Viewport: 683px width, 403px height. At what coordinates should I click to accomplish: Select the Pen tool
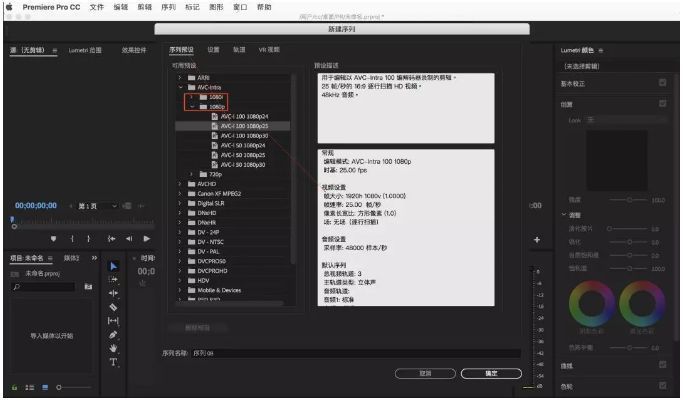[x=113, y=335]
